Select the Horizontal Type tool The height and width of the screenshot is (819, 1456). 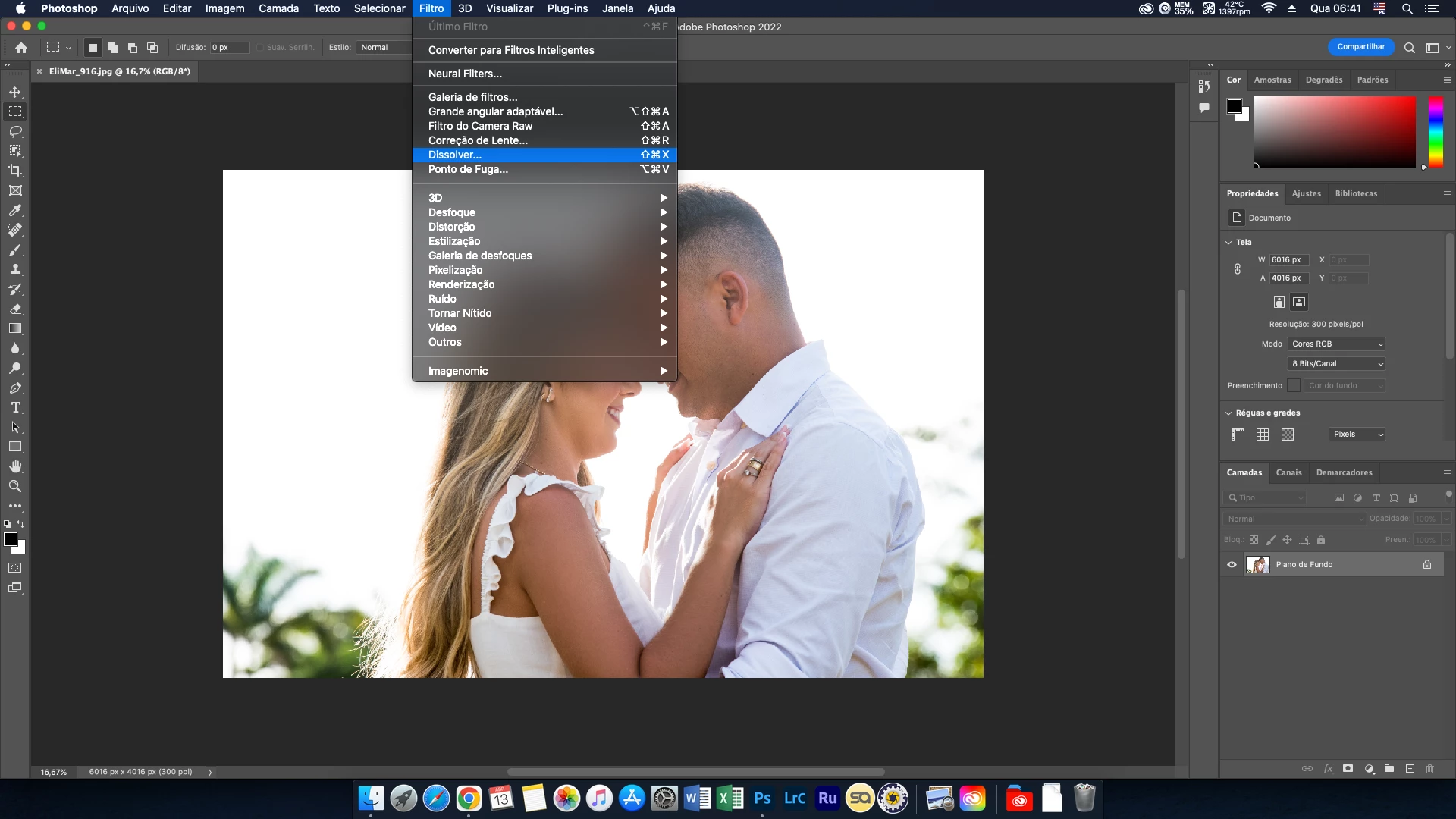point(15,408)
